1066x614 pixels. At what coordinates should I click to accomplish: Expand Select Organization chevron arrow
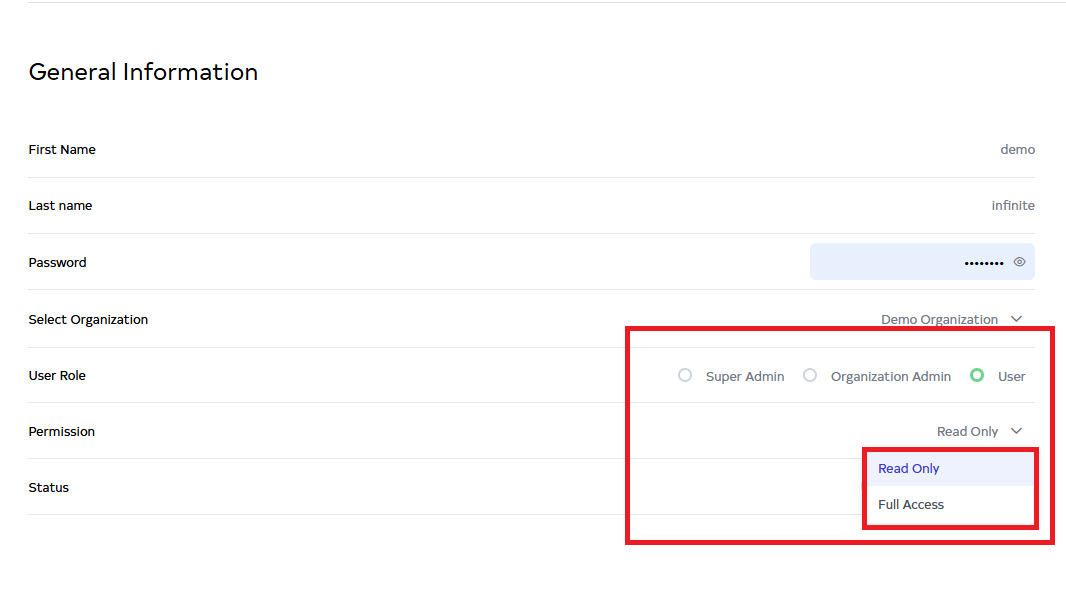(x=1016, y=319)
